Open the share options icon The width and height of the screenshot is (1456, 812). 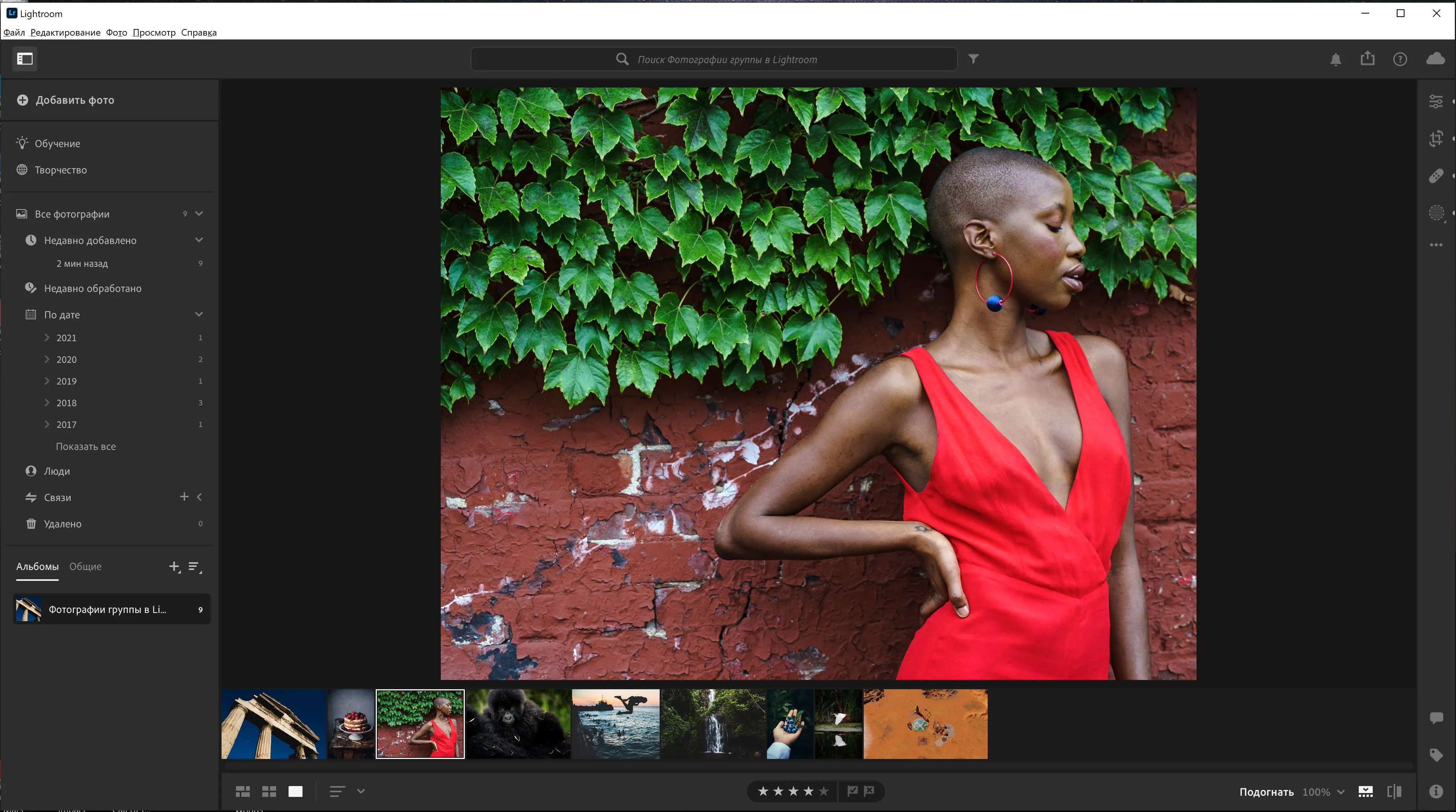tap(1367, 59)
